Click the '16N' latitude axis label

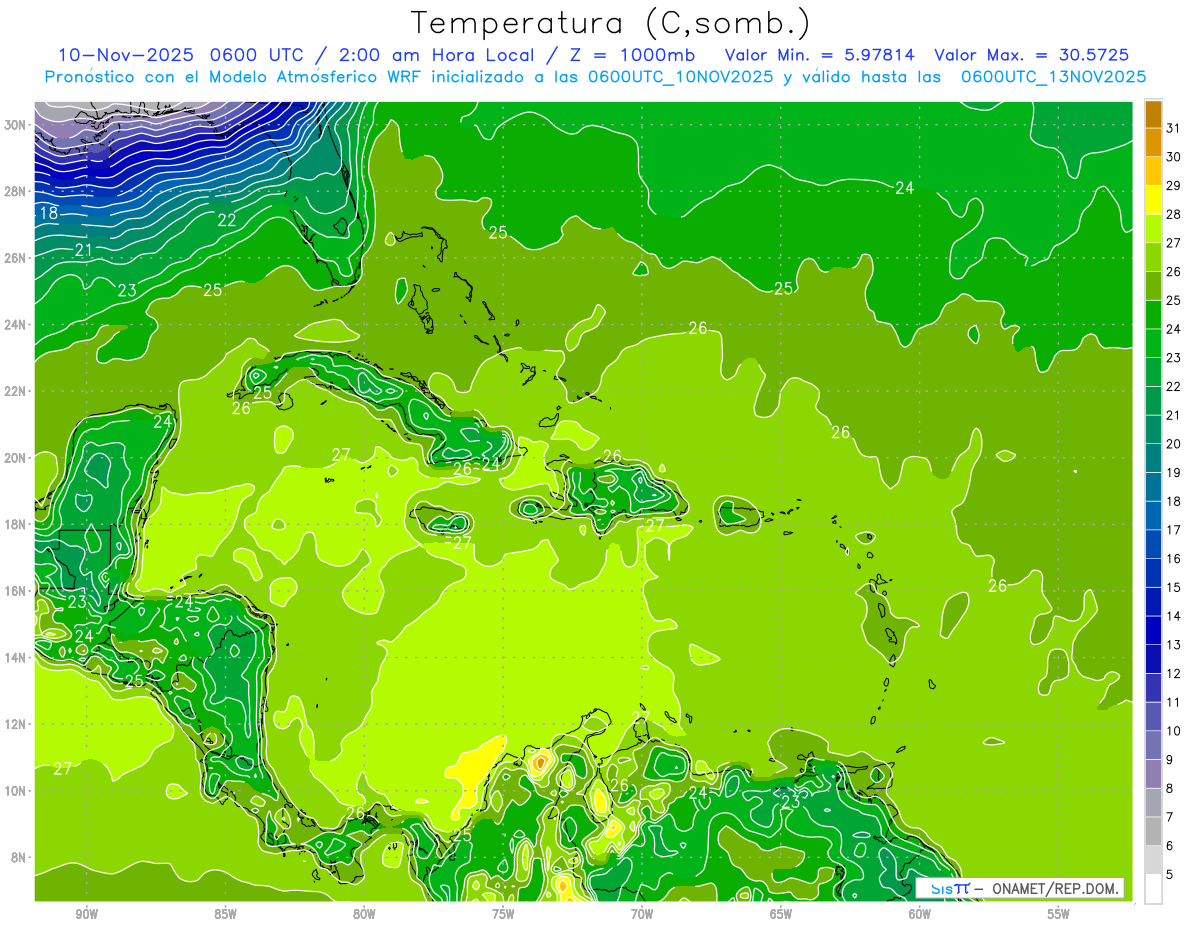16,591
